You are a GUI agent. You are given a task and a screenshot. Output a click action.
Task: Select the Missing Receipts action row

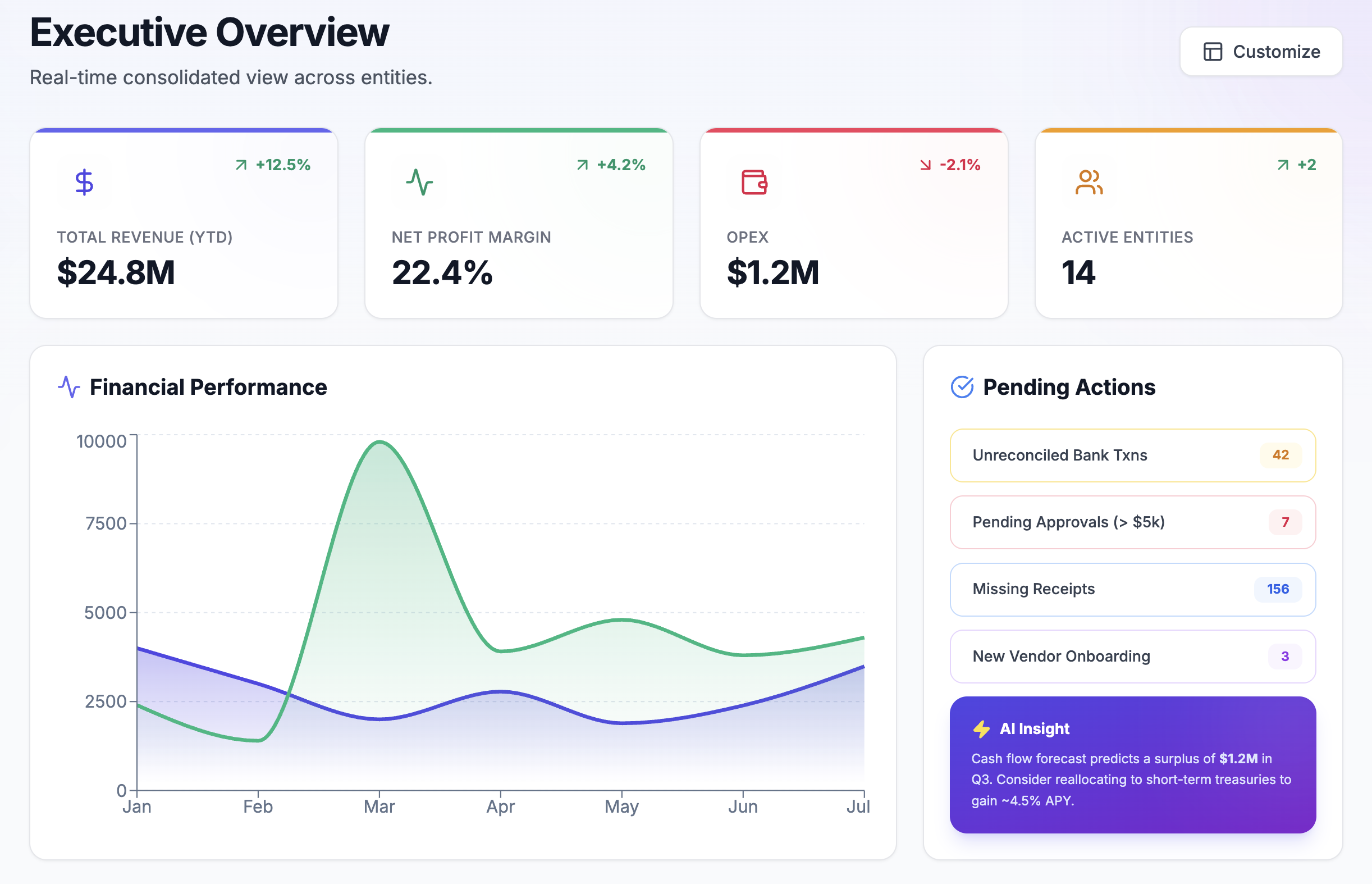[1090, 590]
